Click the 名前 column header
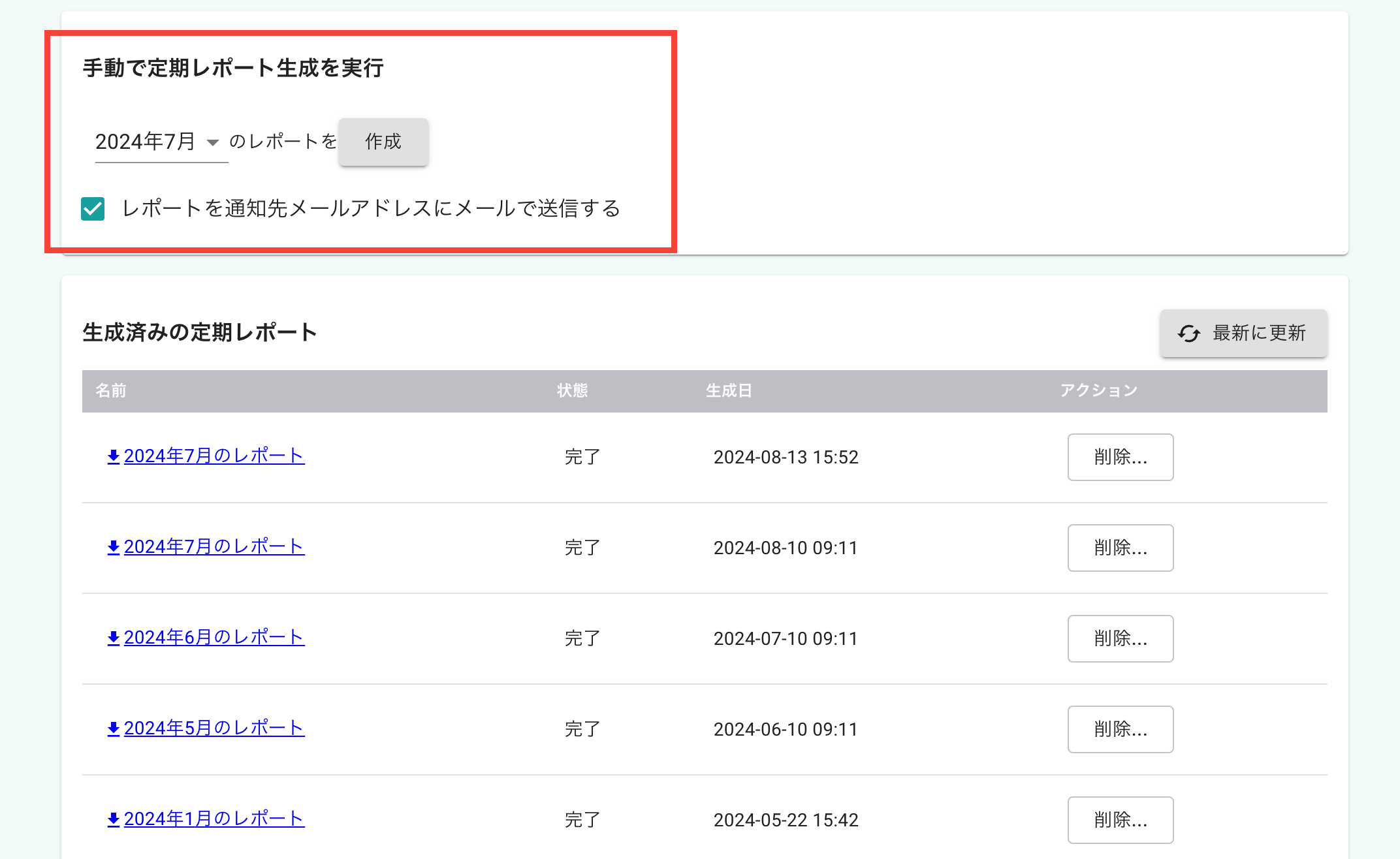Image resolution: width=1400 pixels, height=859 pixels. [111, 390]
